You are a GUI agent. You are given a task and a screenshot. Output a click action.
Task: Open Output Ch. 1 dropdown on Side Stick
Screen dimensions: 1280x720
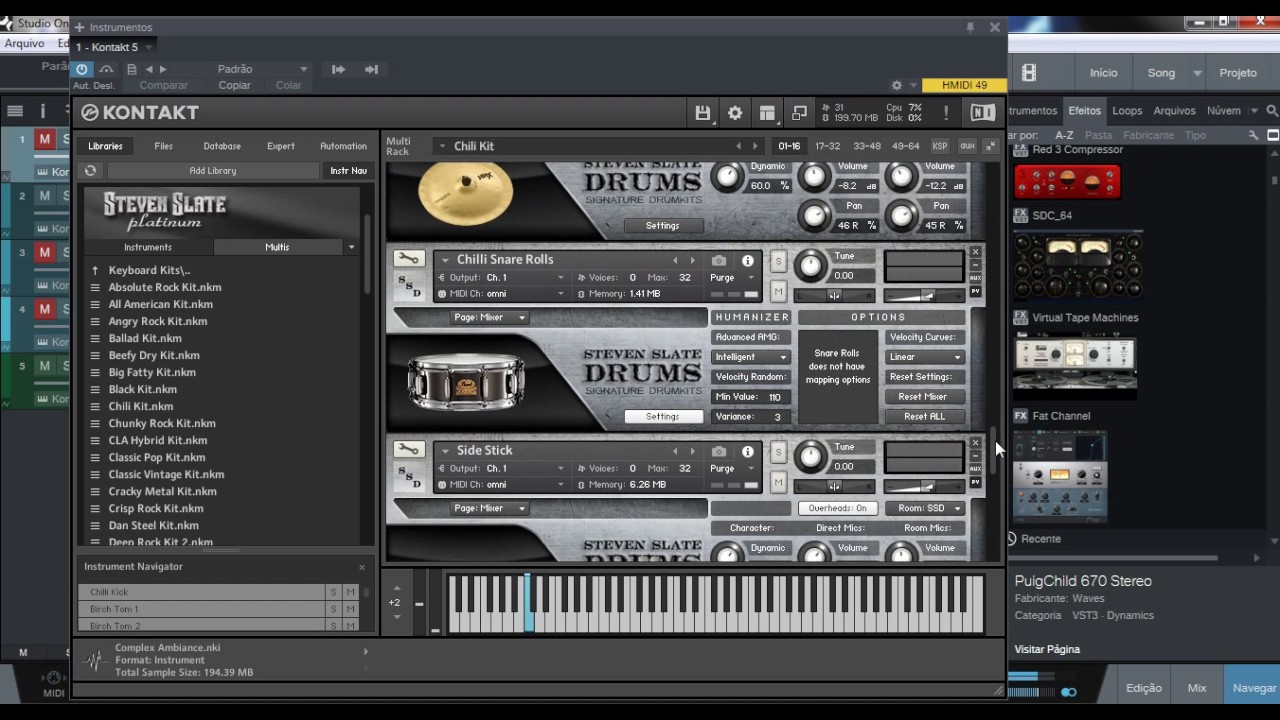(501, 468)
